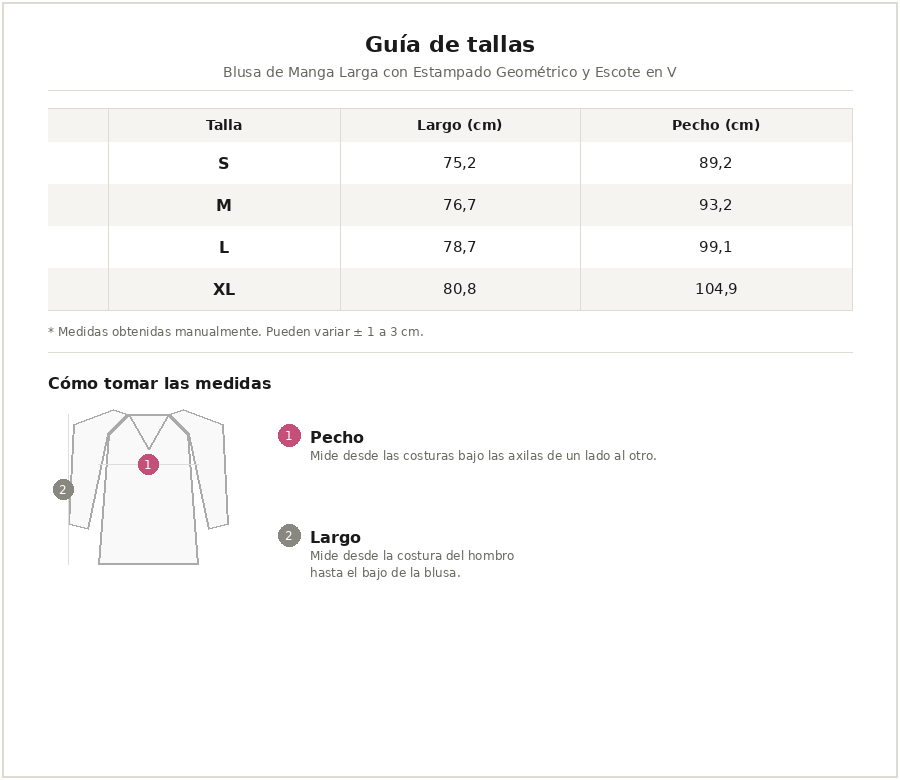Click the L size row label
The width and height of the screenshot is (900, 780).
pos(224,247)
